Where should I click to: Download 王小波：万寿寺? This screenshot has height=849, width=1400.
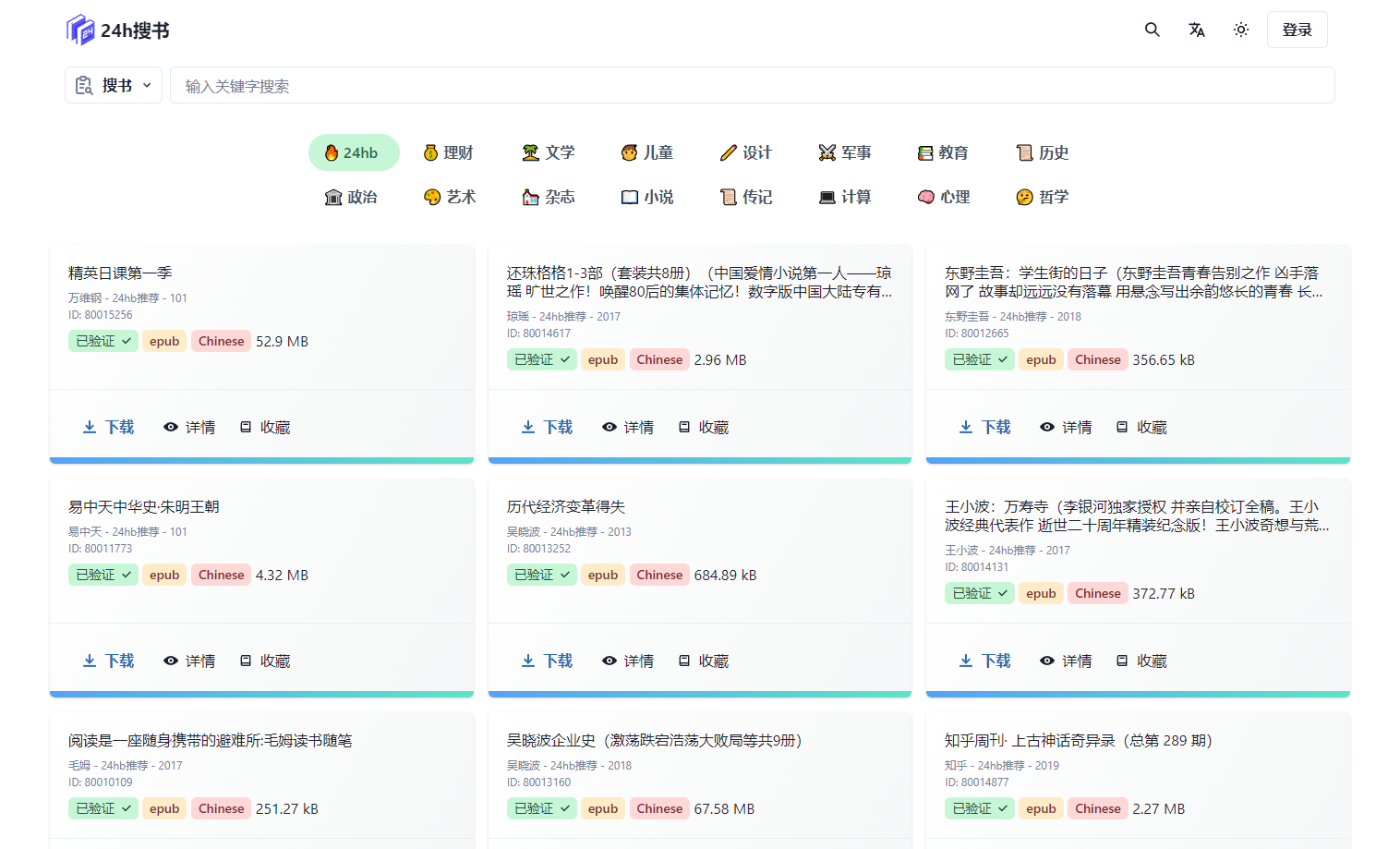[x=984, y=661]
